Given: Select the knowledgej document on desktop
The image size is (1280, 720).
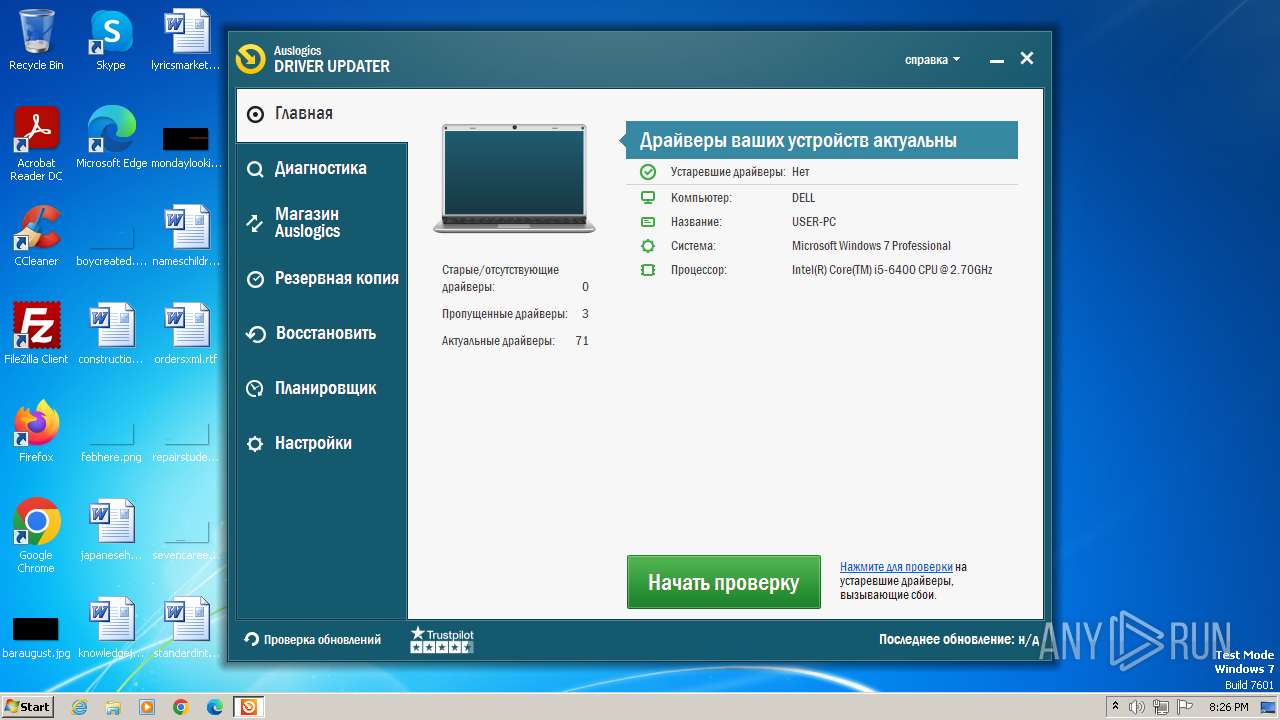Looking at the screenshot, I should point(111,628).
